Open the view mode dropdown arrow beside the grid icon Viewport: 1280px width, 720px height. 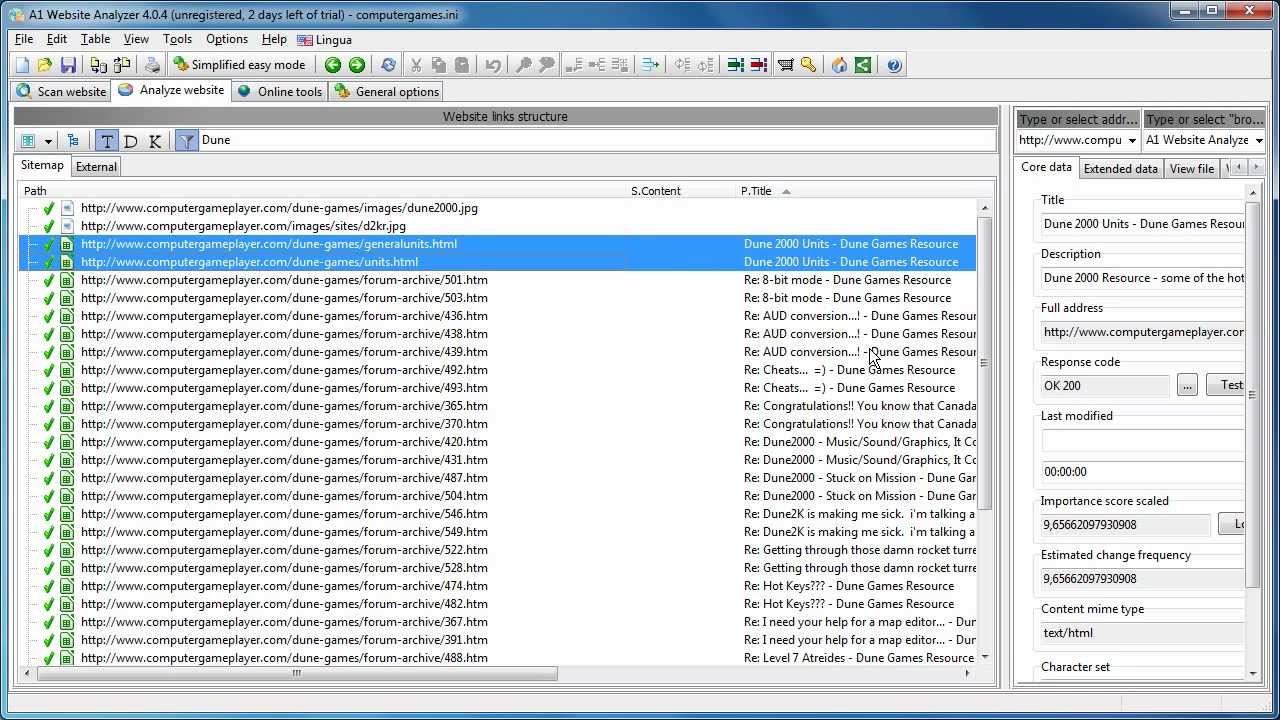coord(47,141)
